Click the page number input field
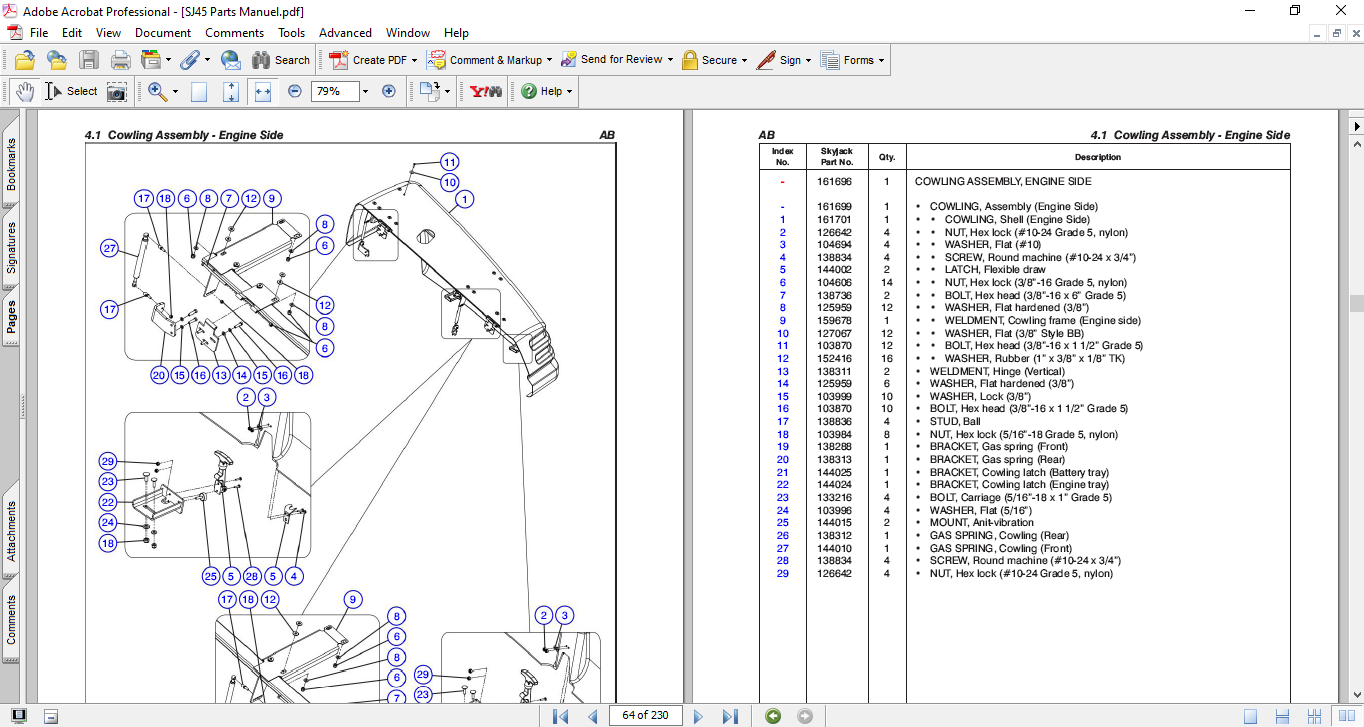 pyautogui.click(x=647, y=716)
